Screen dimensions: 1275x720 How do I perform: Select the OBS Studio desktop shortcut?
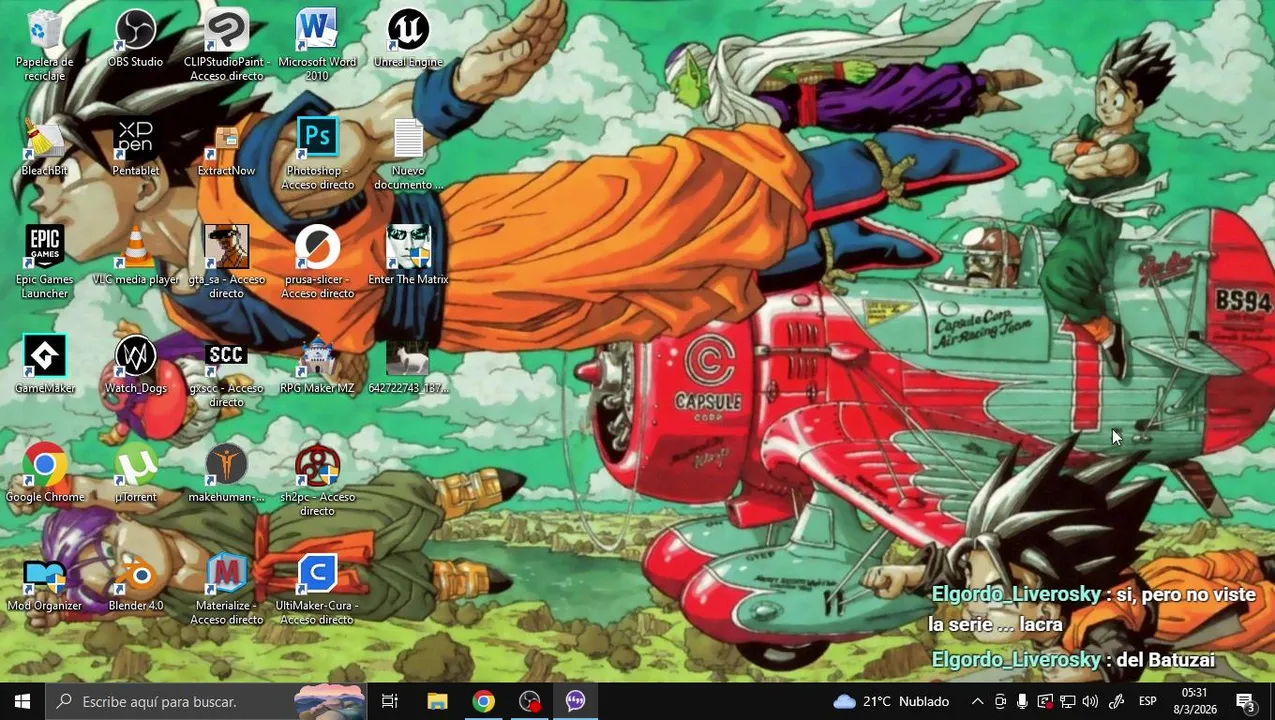135,39
